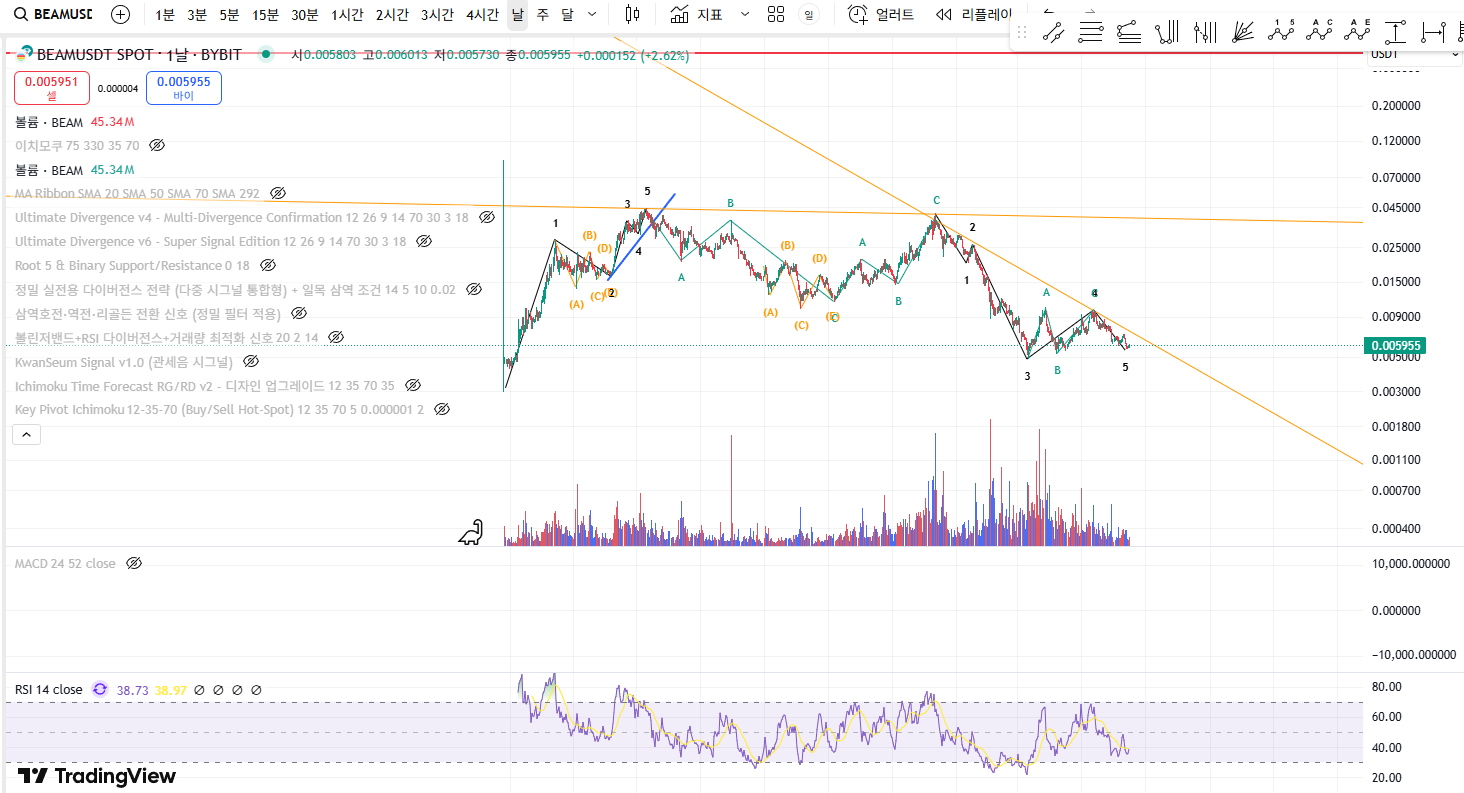Click the blue 0.005955 buy button

(x=184, y=88)
